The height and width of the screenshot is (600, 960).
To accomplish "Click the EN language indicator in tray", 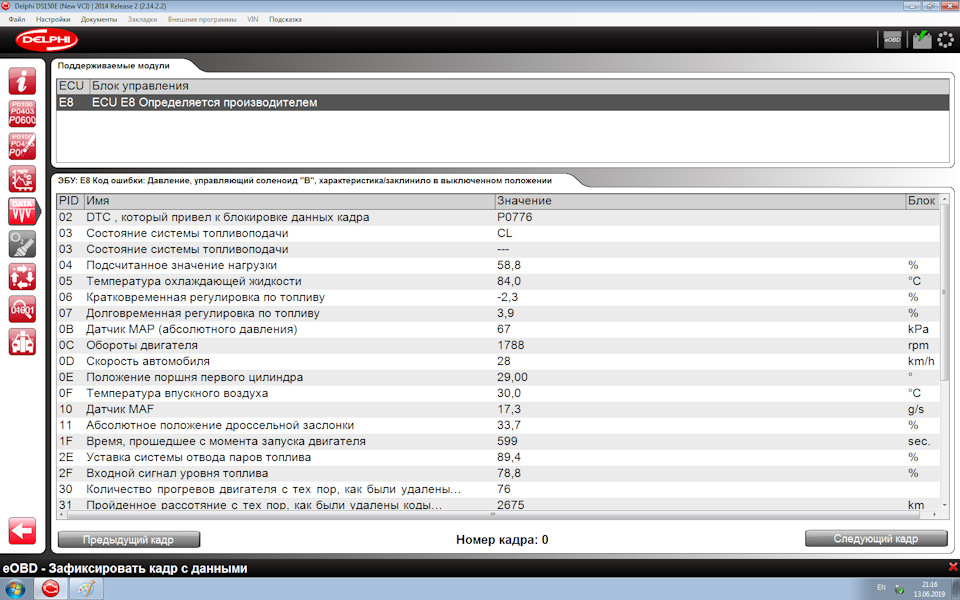I will click(x=882, y=588).
